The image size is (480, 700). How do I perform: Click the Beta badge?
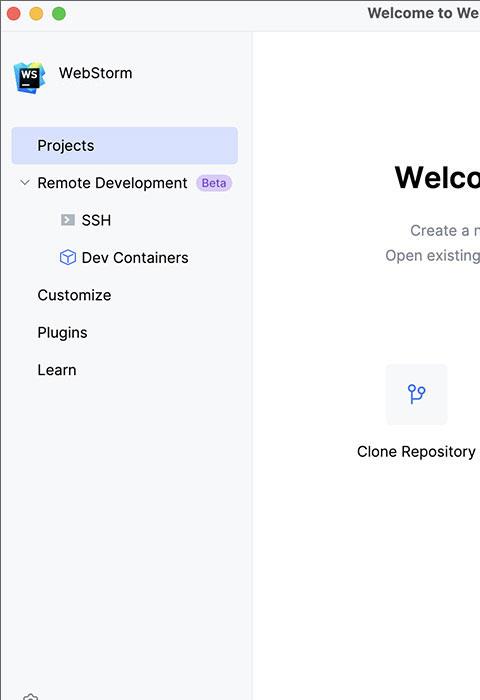point(214,183)
